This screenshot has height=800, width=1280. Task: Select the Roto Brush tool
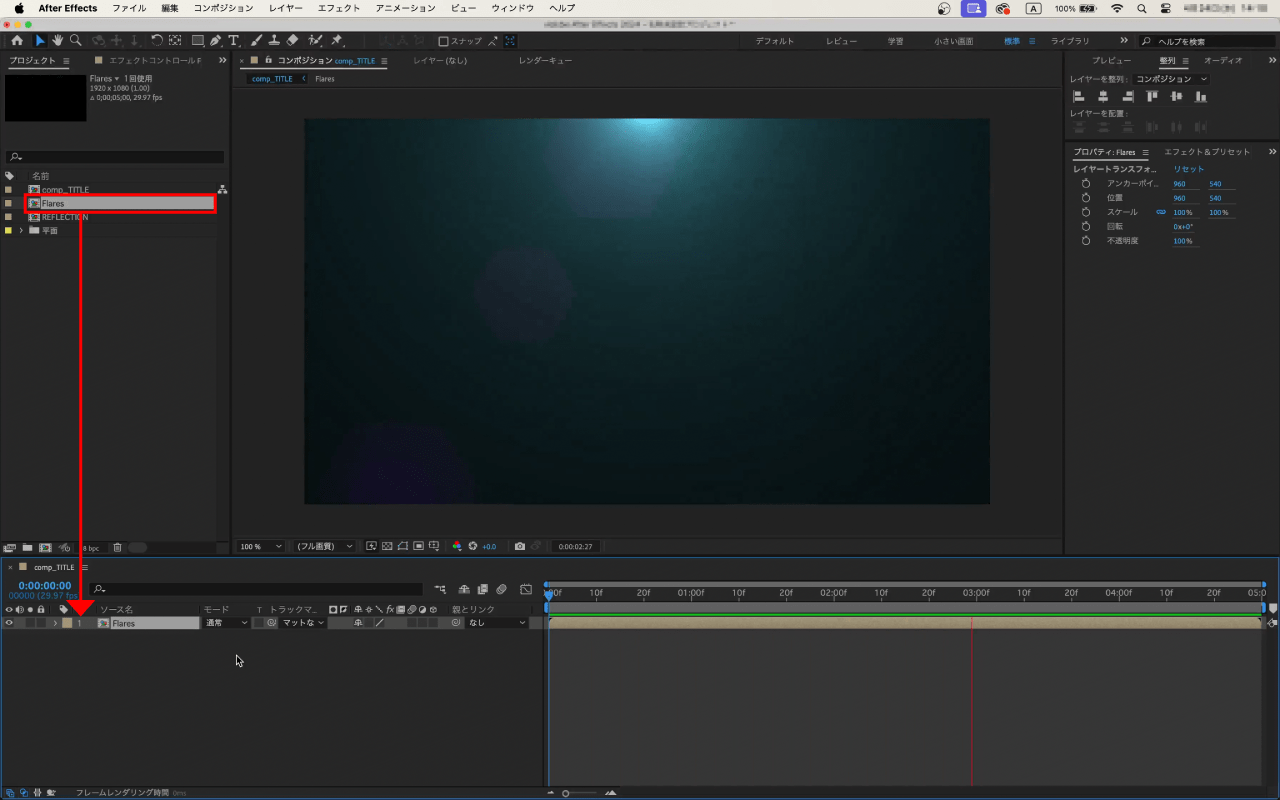click(x=315, y=41)
